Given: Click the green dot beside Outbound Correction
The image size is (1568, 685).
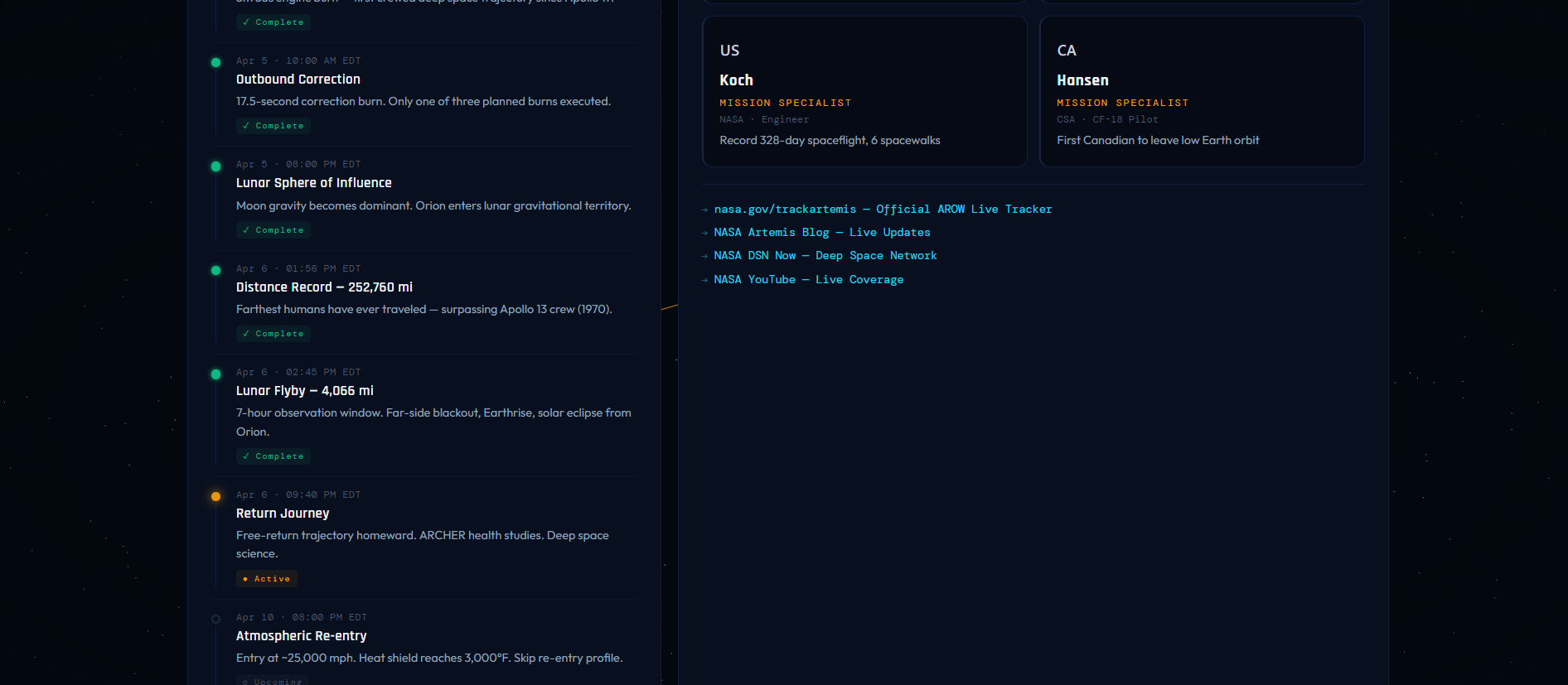Looking at the screenshot, I should point(215,63).
